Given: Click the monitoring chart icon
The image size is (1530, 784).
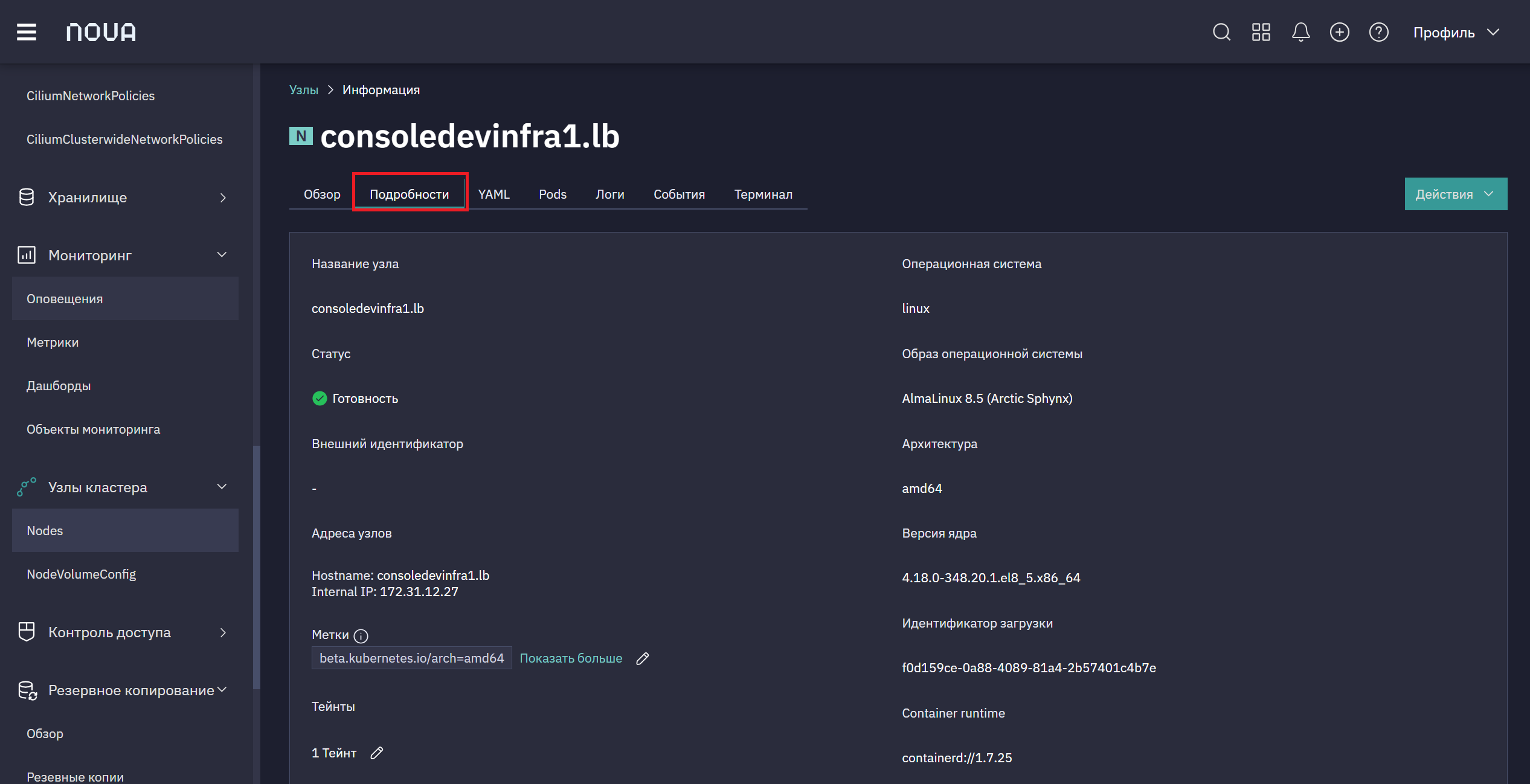Looking at the screenshot, I should pyautogui.click(x=27, y=255).
